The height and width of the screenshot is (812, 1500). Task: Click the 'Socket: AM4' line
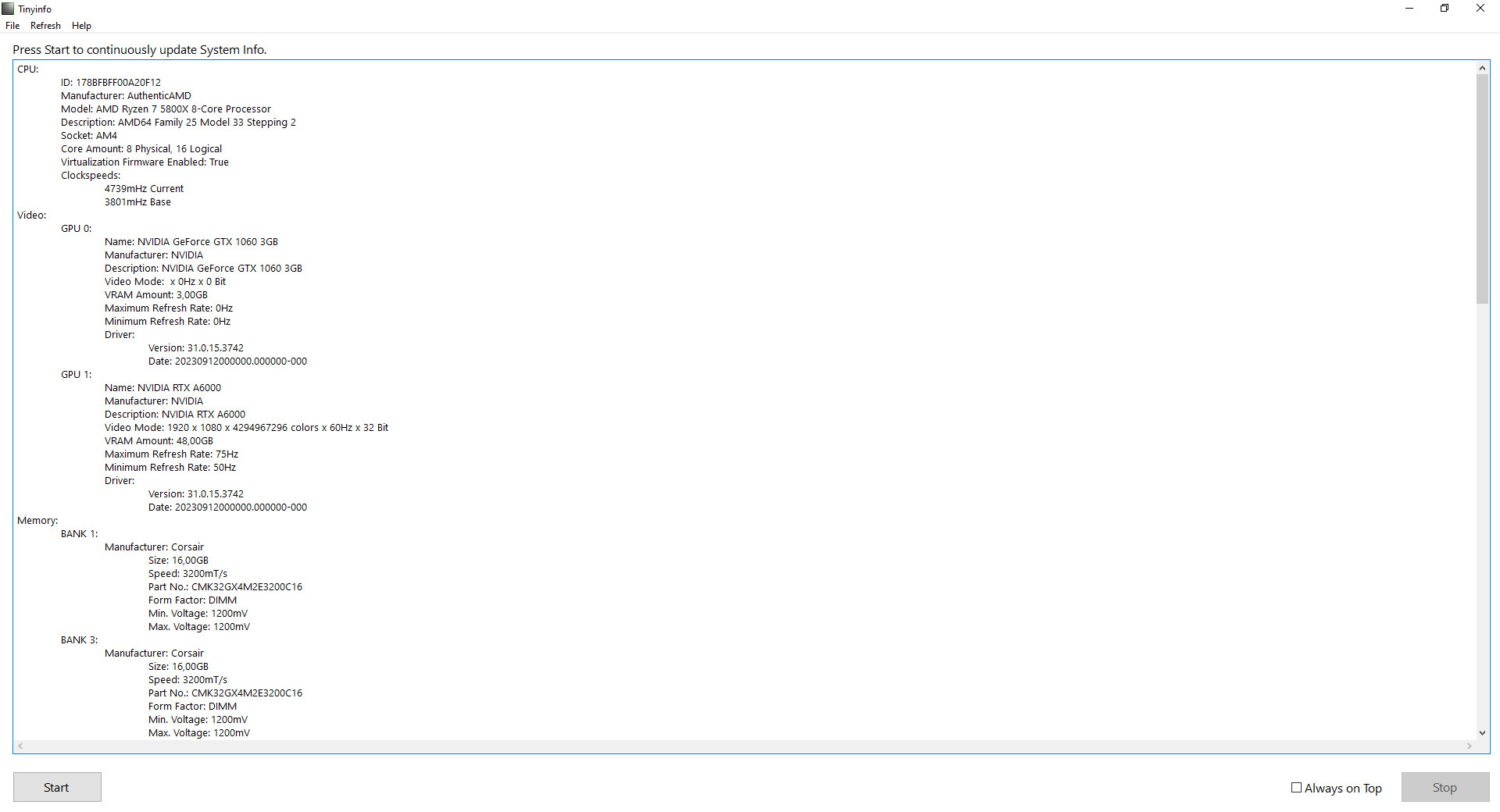click(89, 136)
